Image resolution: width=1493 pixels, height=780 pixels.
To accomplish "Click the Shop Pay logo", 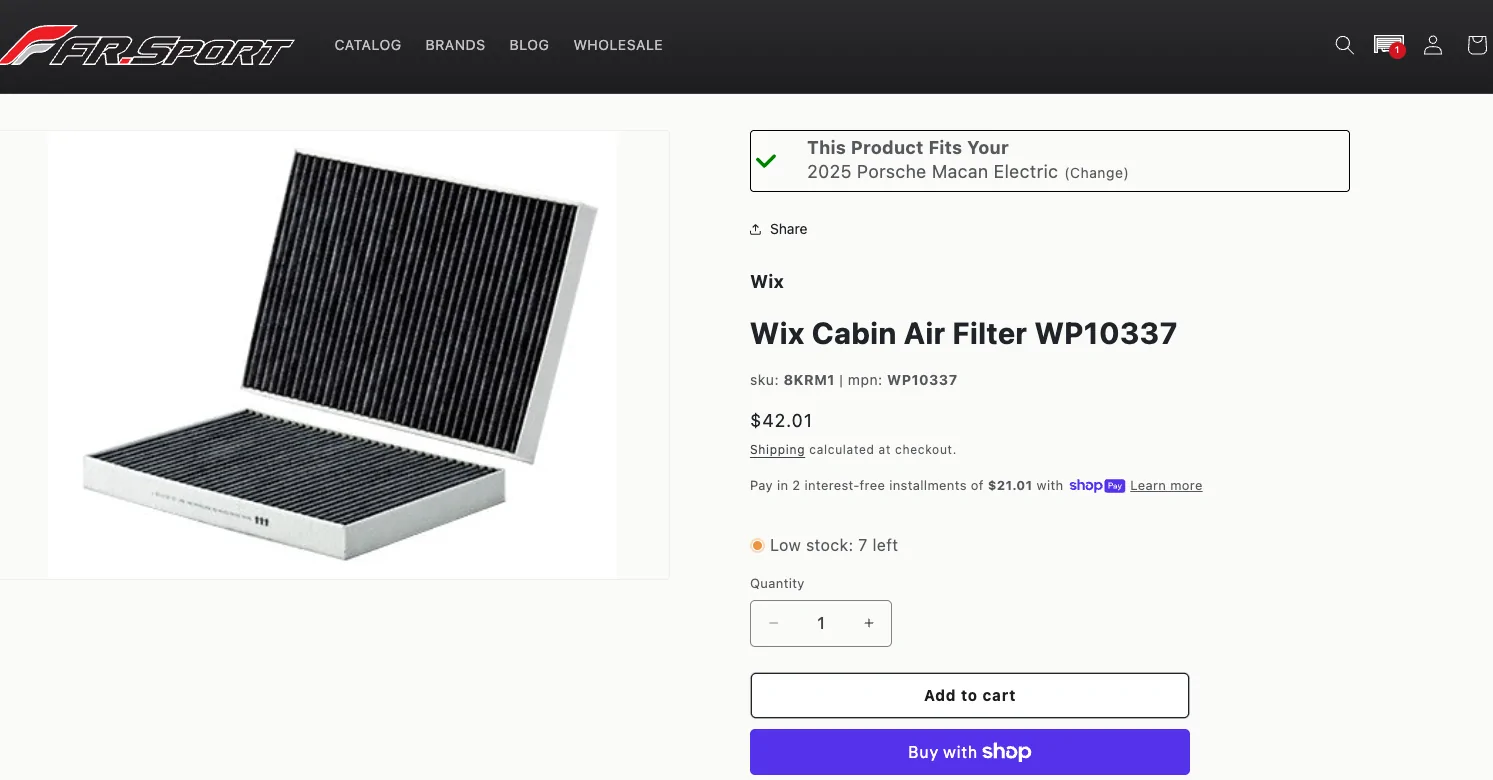I will point(1097,485).
